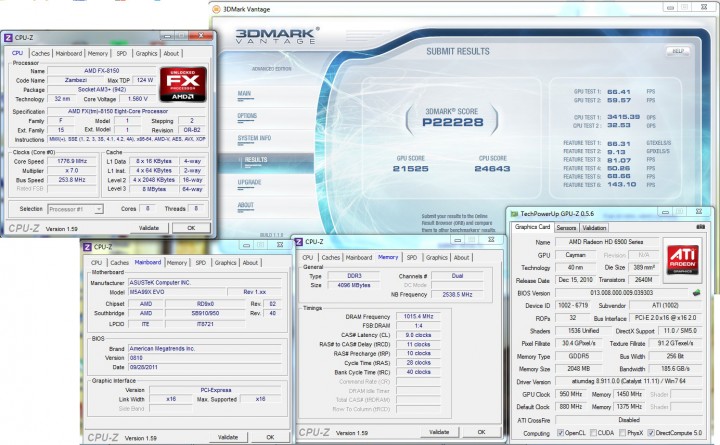Image resolution: width=720 pixels, height=445 pixels.
Task: Go to Results in the 3DMark Vantage sidebar
Action: [256, 160]
